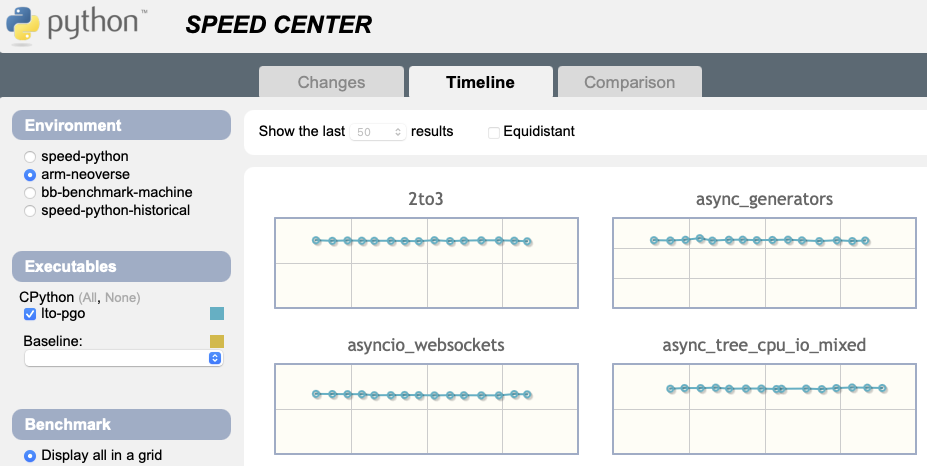Select speed-python environment
This screenshot has height=466, width=927.
coord(30,157)
